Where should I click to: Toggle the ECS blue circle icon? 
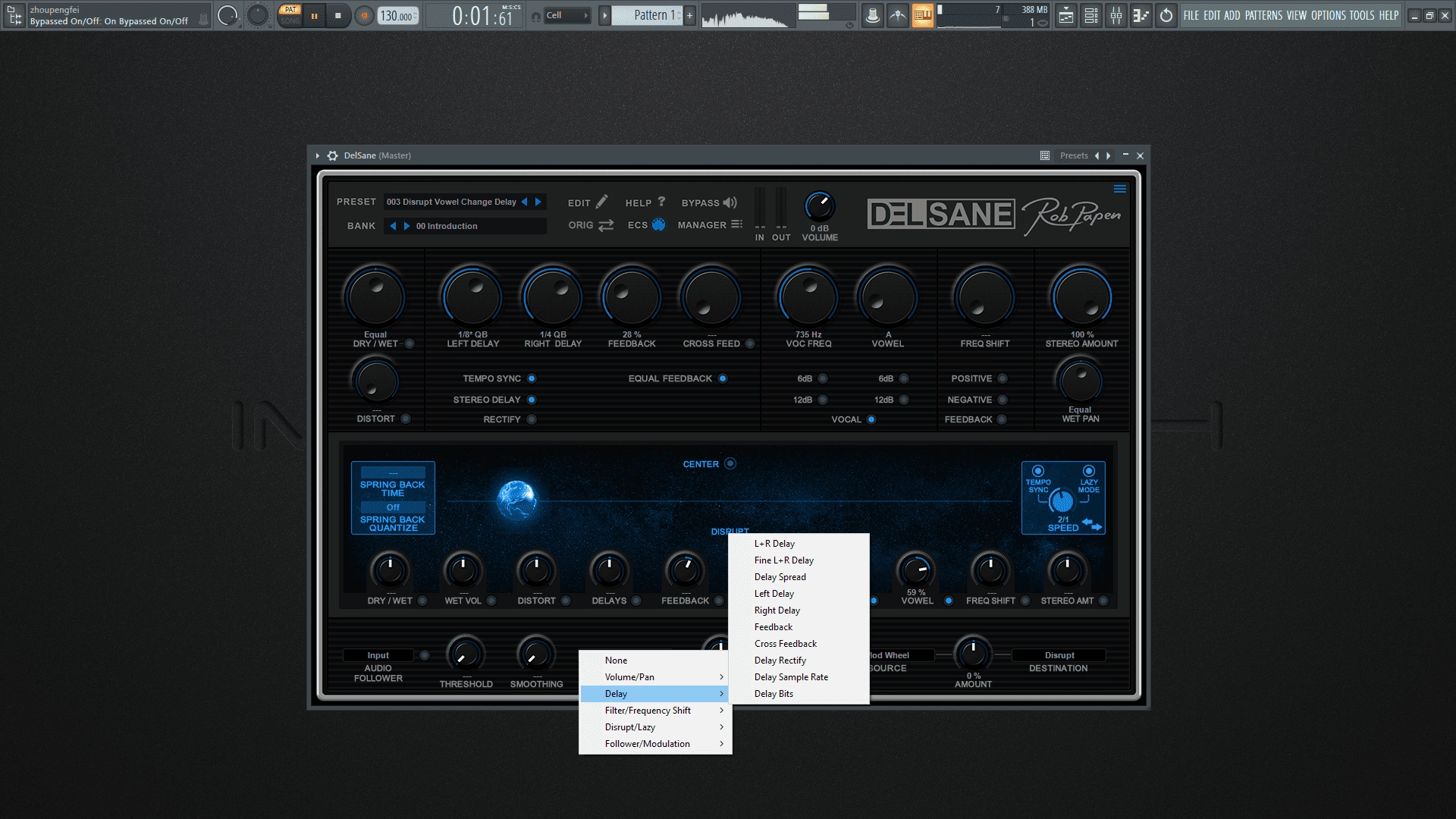click(658, 224)
